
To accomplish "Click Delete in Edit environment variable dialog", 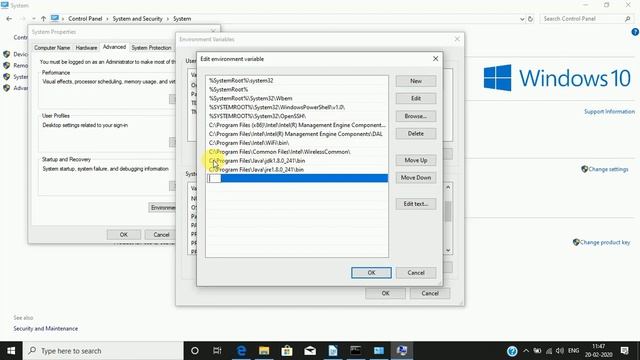I will coord(416,133).
